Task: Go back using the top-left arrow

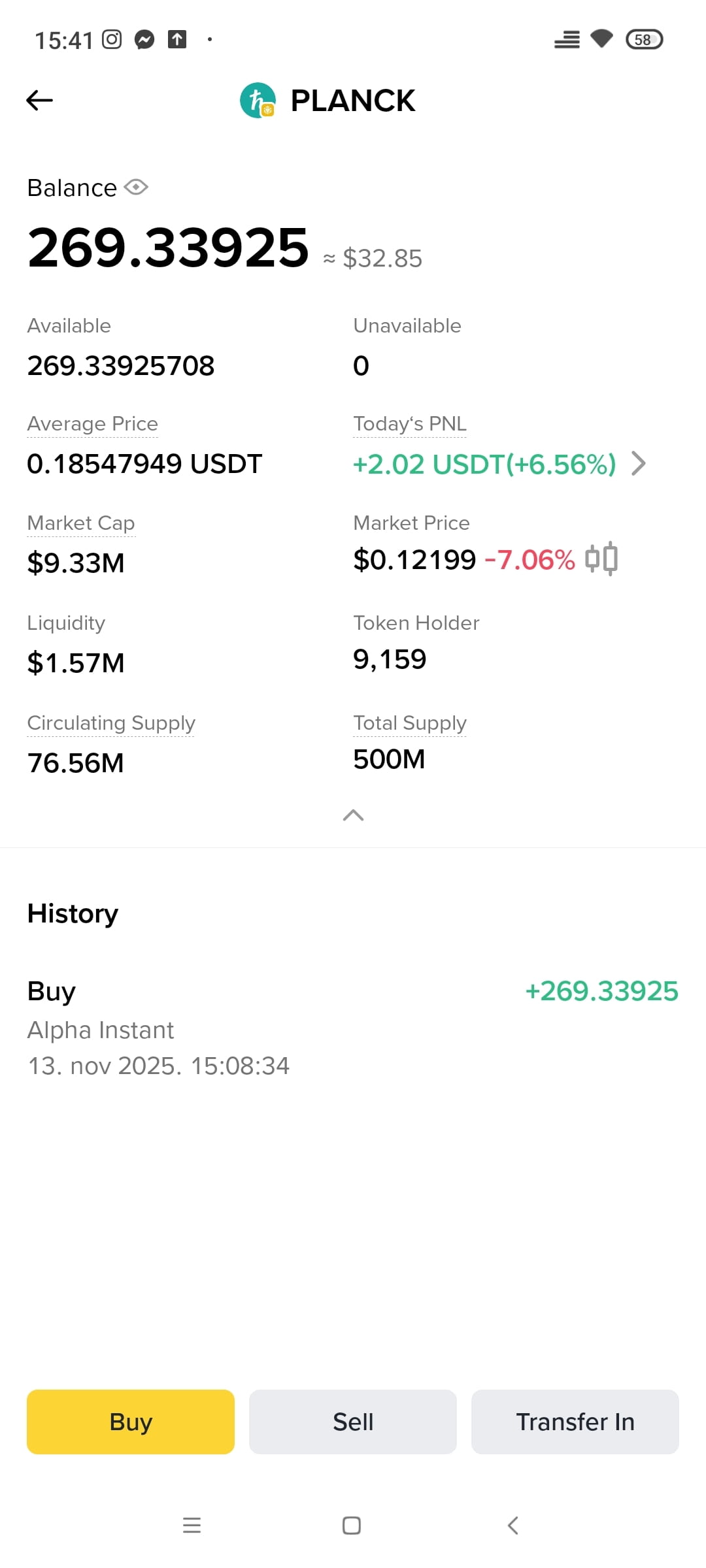Action: (x=39, y=100)
